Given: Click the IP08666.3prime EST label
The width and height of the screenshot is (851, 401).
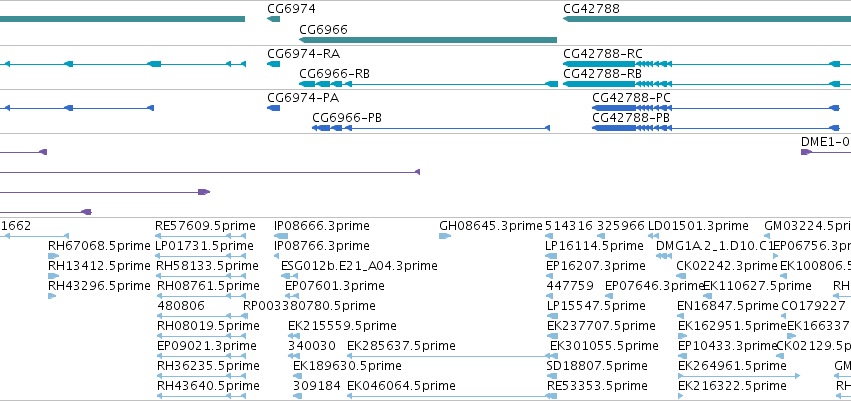Looking at the screenshot, I should (322, 226).
